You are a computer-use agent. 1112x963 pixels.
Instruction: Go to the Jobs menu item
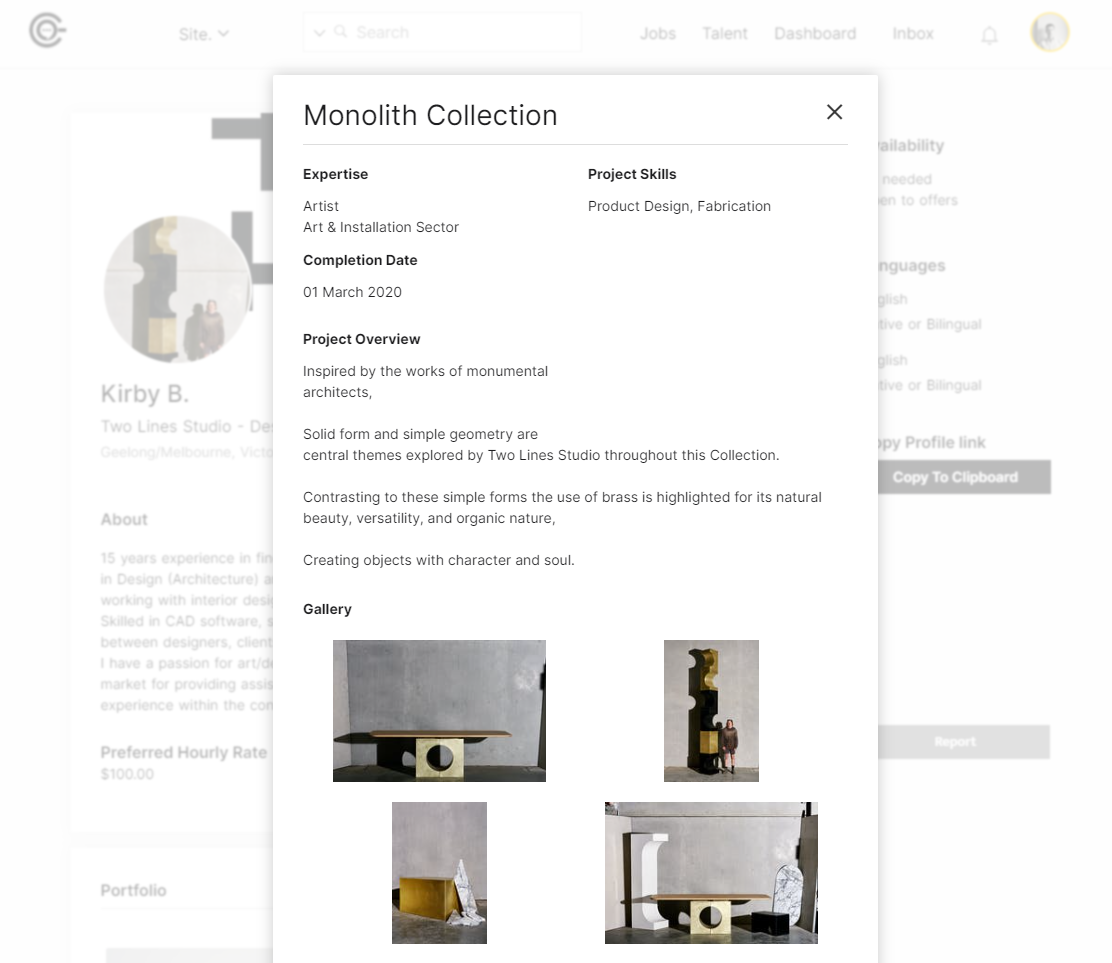pos(657,33)
